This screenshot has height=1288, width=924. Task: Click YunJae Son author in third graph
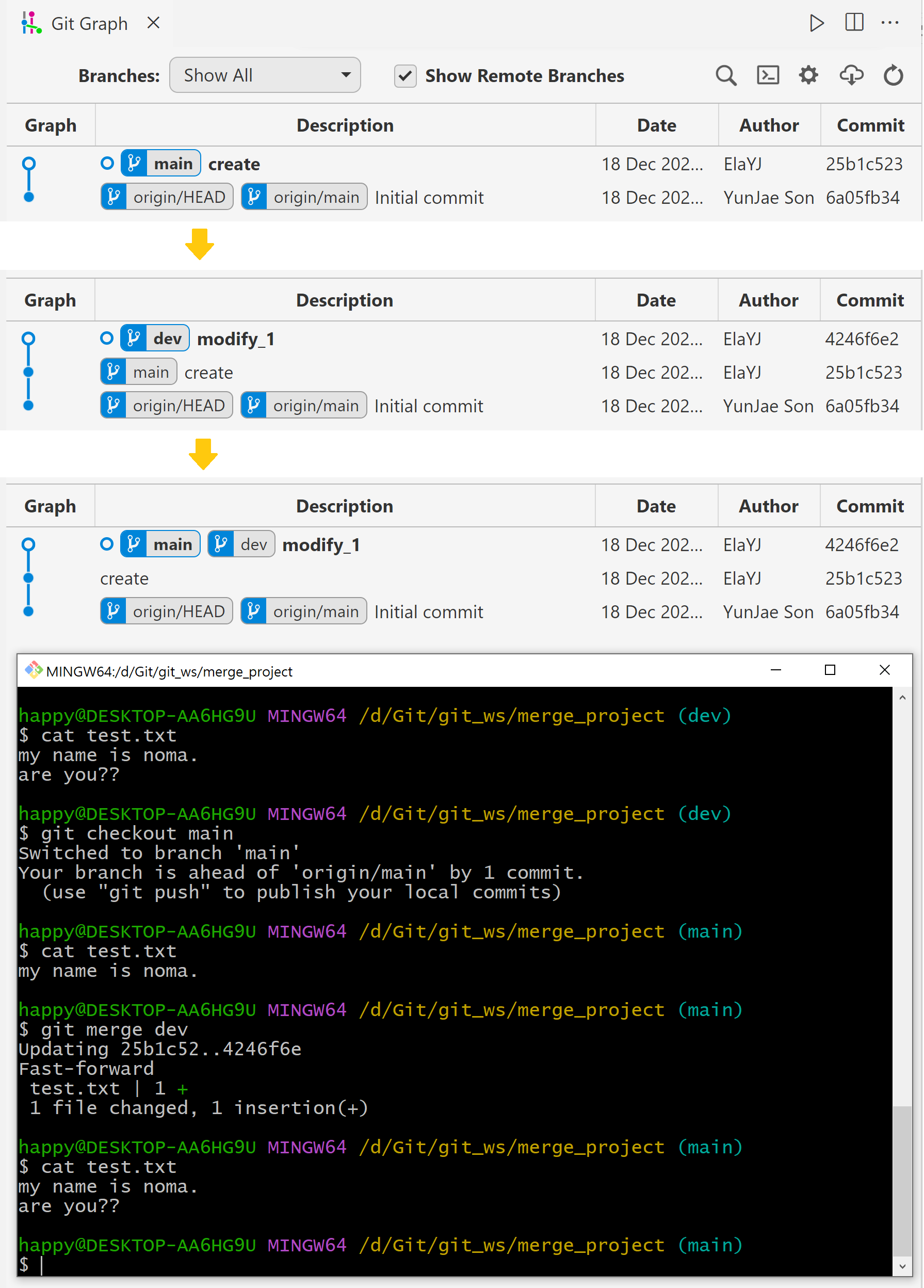[768, 611]
